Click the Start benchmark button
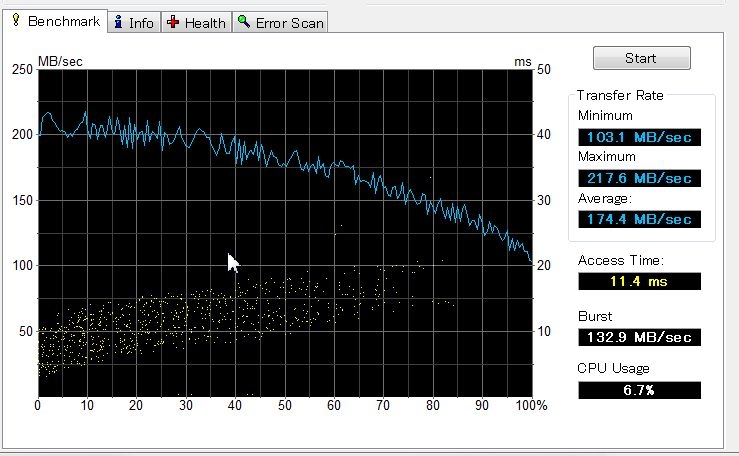Image resolution: width=739 pixels, height=456 pixels. [641, 58]
